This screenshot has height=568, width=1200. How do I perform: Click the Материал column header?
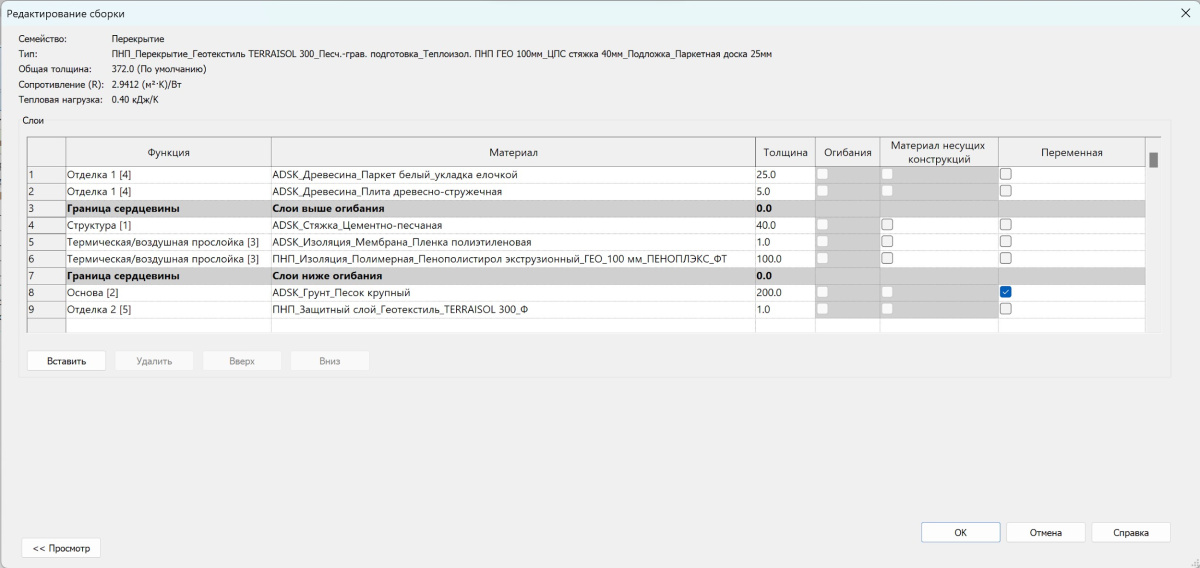click(x=513, y=152)
